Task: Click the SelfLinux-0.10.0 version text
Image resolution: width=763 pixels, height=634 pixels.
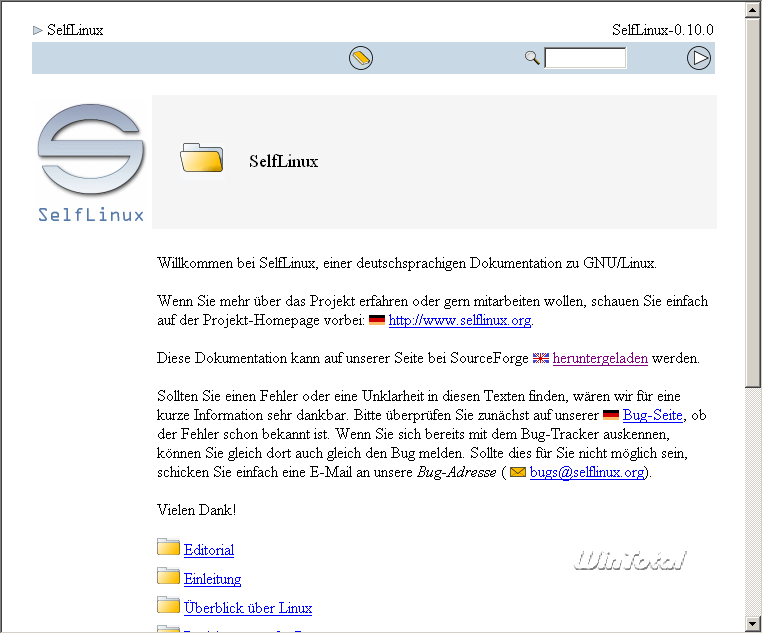Action: (x=663, y=30)
